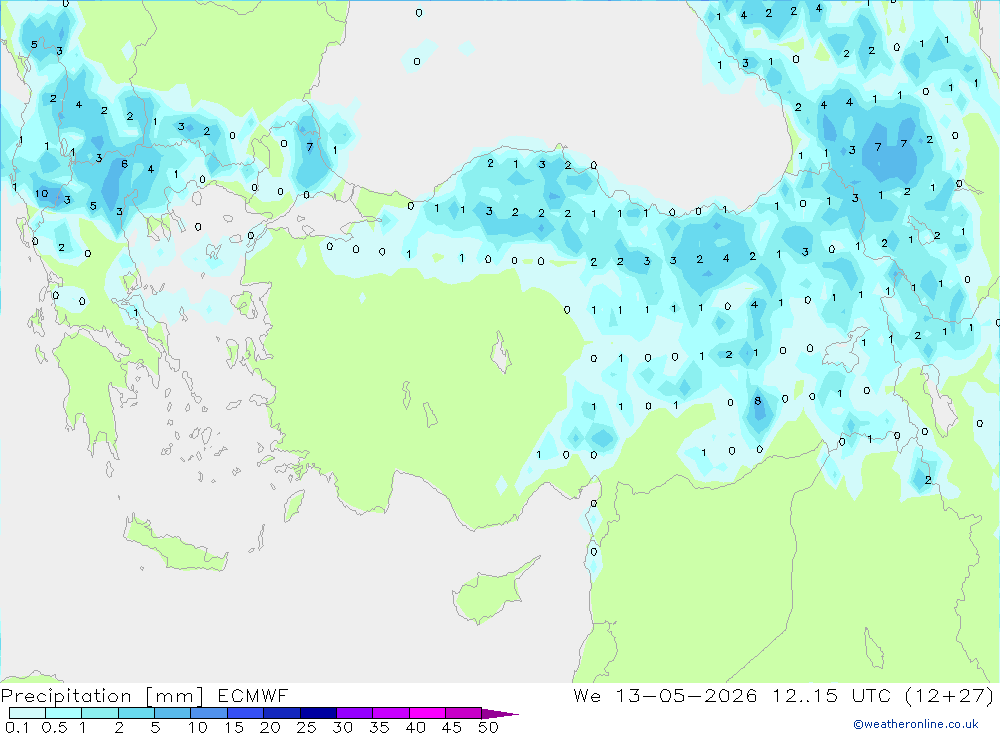Click the 25–30 mm navy legend swatch
This screenshot has height=733, width=1000.
pos(318,713)
